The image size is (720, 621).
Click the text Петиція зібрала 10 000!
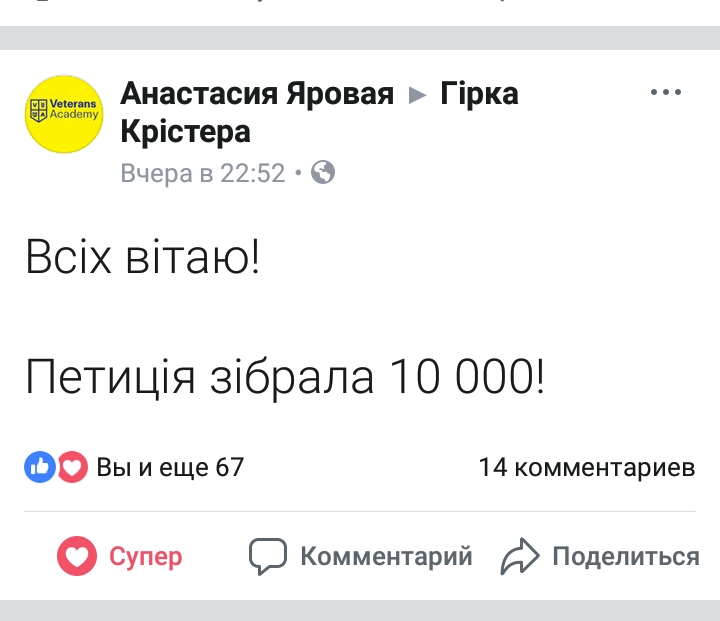(285, 377)
